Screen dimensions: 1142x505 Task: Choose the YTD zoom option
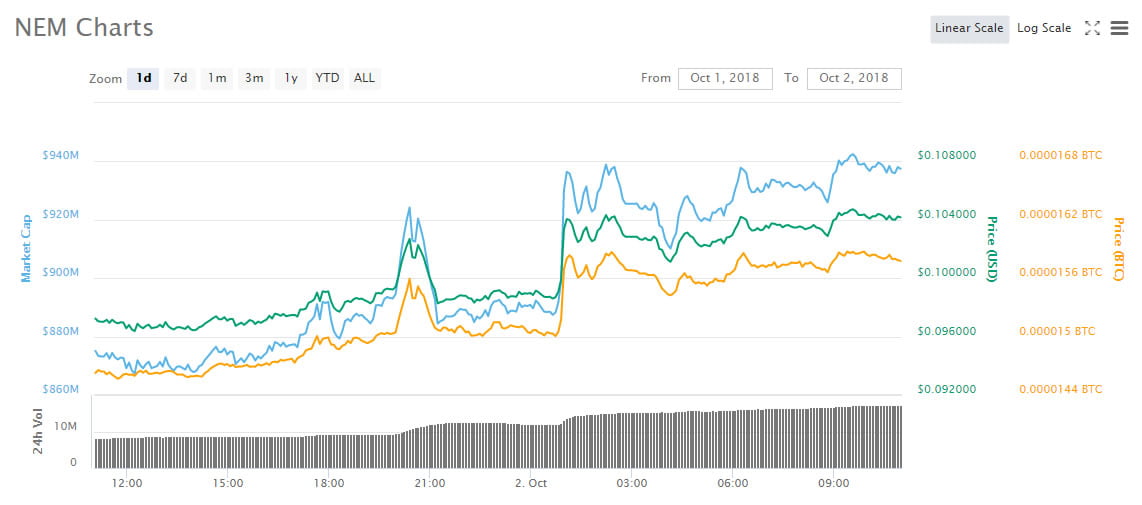click(327, 78)
